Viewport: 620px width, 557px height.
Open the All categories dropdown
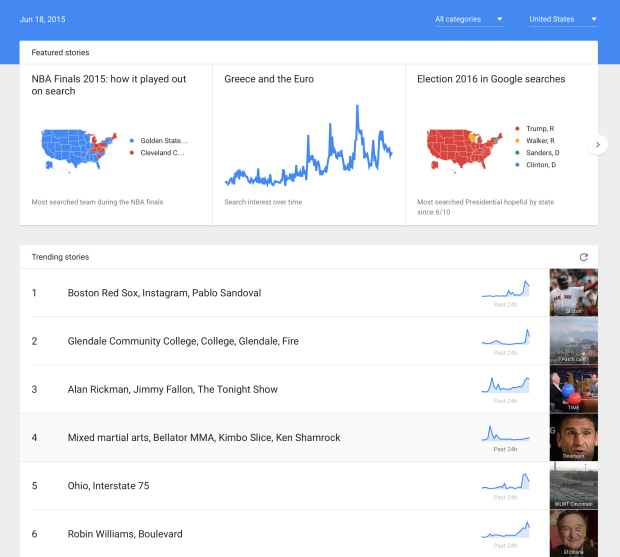[469, 19]
